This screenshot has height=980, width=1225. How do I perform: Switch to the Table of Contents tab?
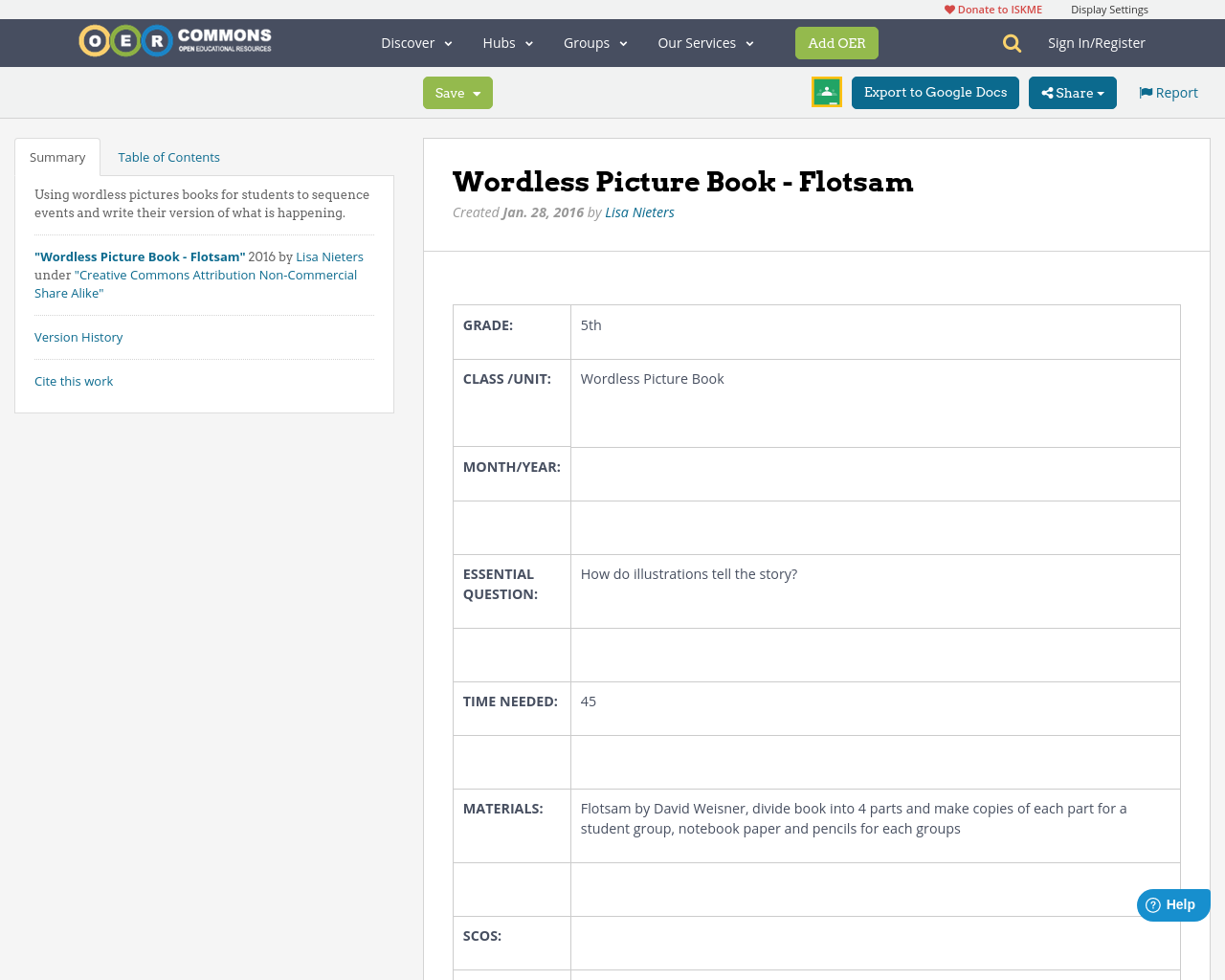168,156
